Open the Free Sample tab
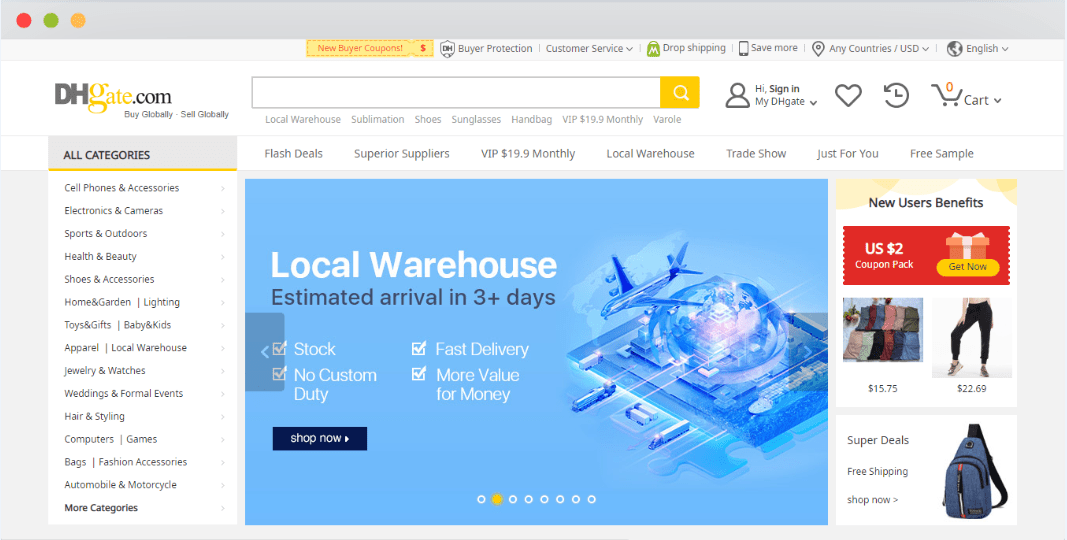 pyautogui.click(x=942, y=154)
